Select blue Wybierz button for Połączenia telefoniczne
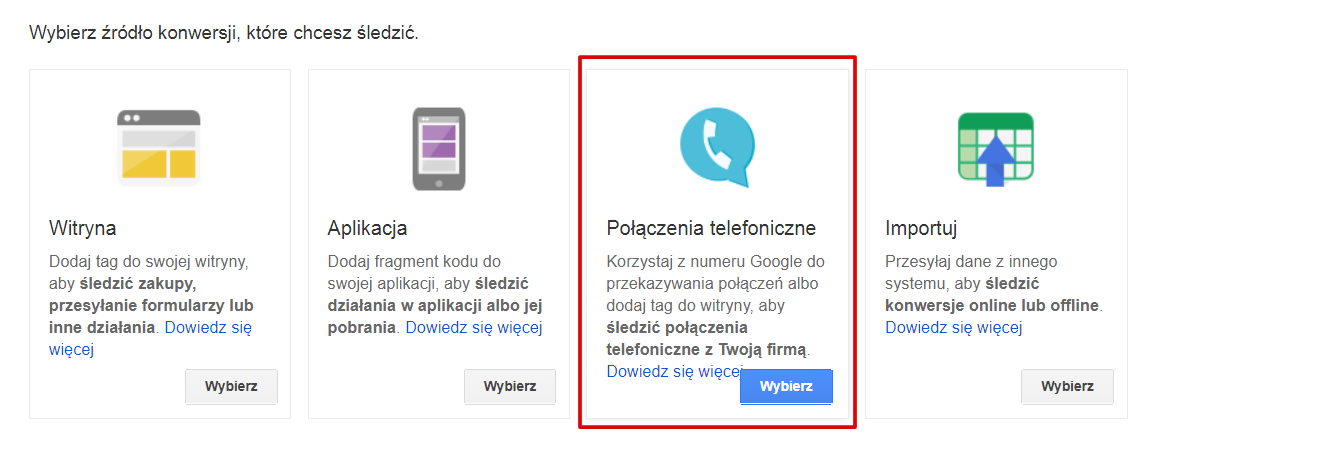 tap(786, 387)
